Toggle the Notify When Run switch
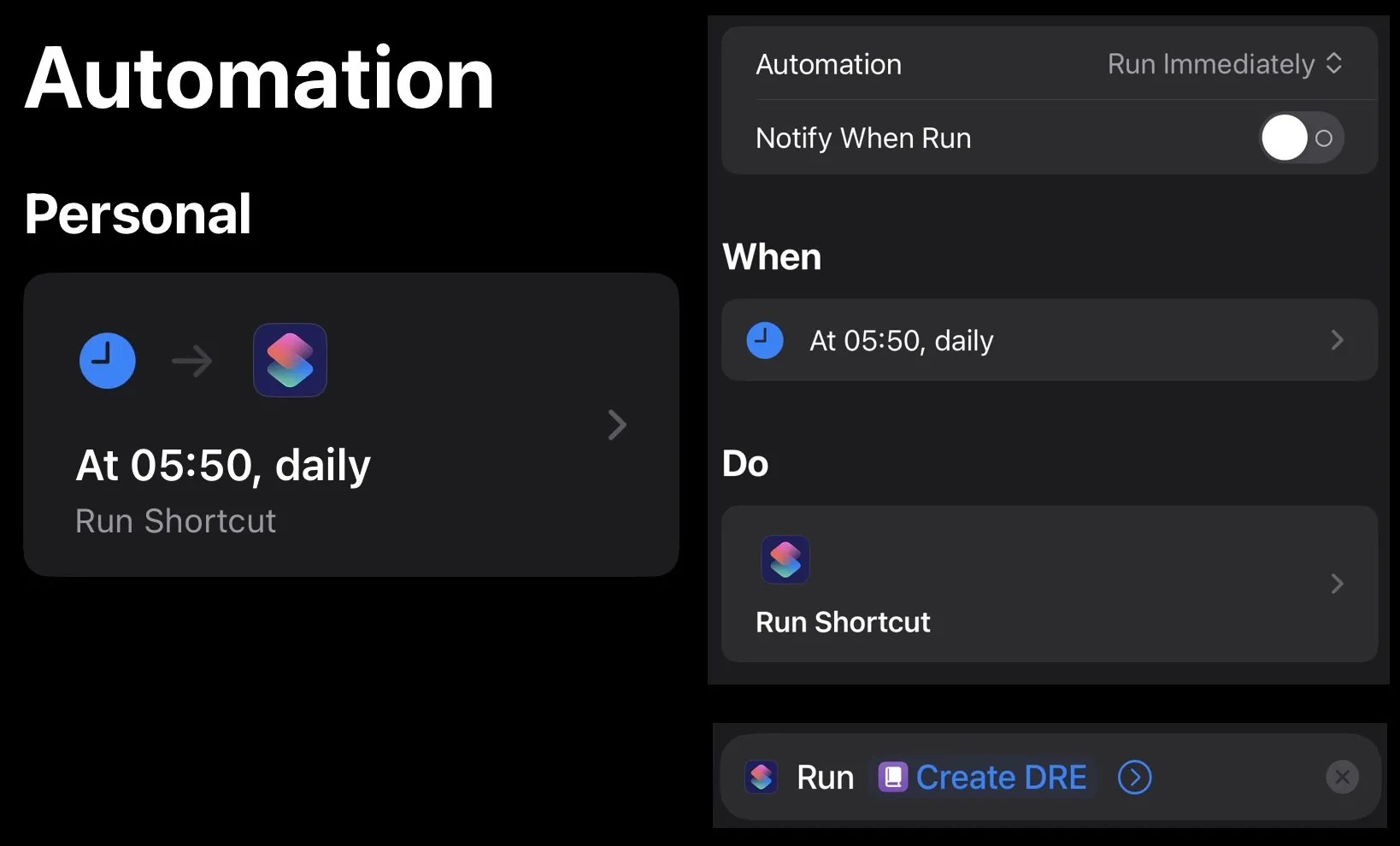The height and width of the screenshot is (846, 1400). point(1301,138)
